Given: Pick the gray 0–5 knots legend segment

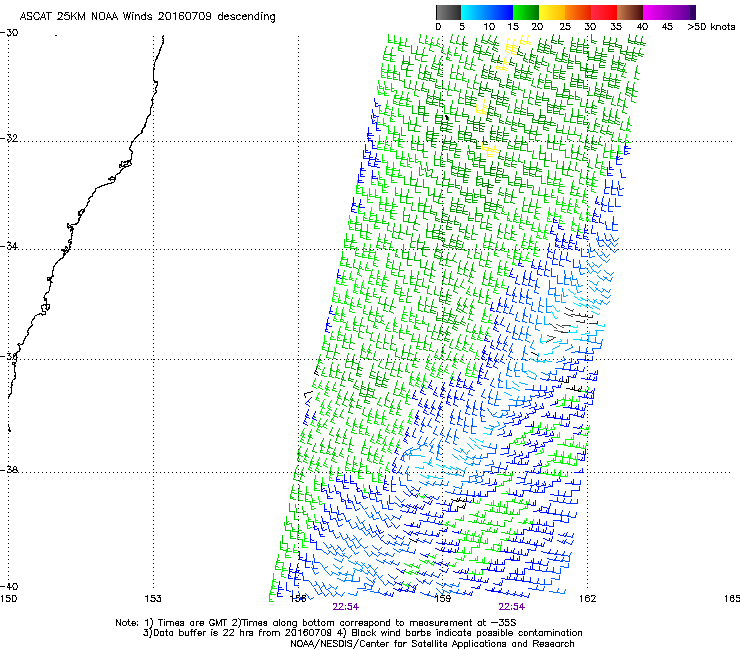Looking at the screenshot, I should coord(448,12).
